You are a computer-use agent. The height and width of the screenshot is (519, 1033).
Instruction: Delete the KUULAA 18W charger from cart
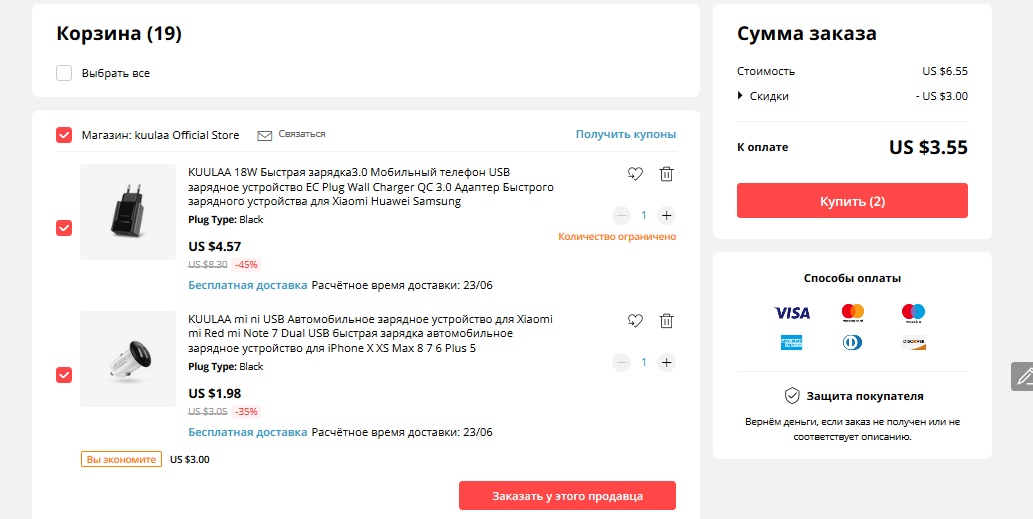pyautogui.click(x=667, y=174)
